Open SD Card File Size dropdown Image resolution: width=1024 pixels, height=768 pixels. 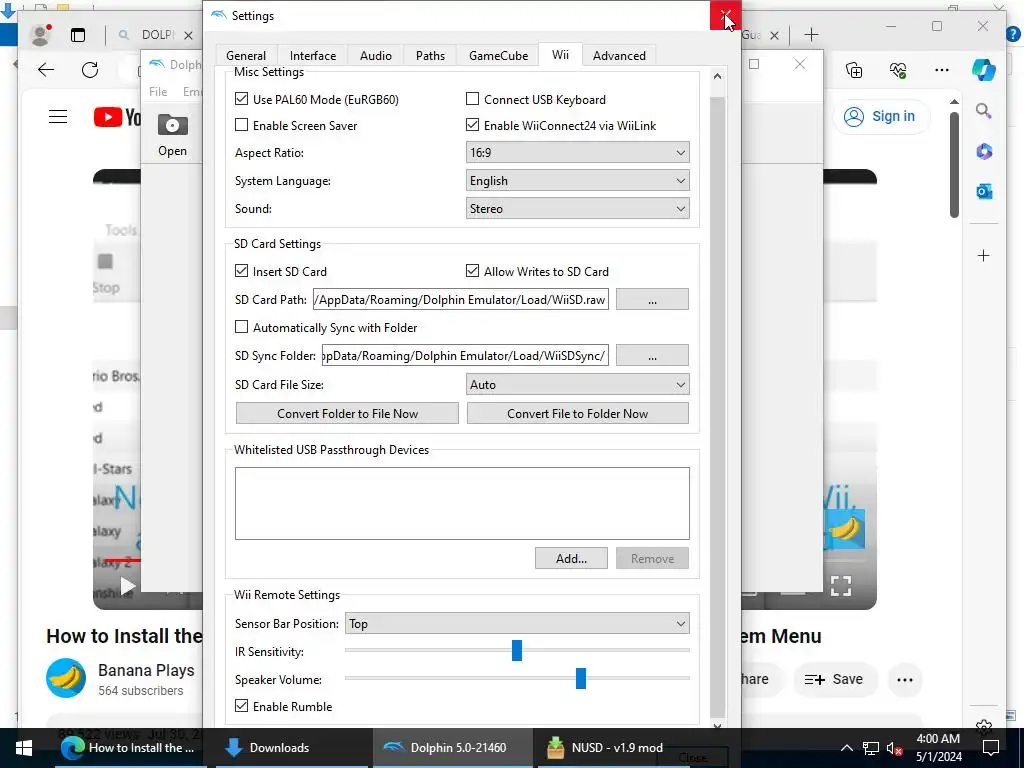[577, 385]
